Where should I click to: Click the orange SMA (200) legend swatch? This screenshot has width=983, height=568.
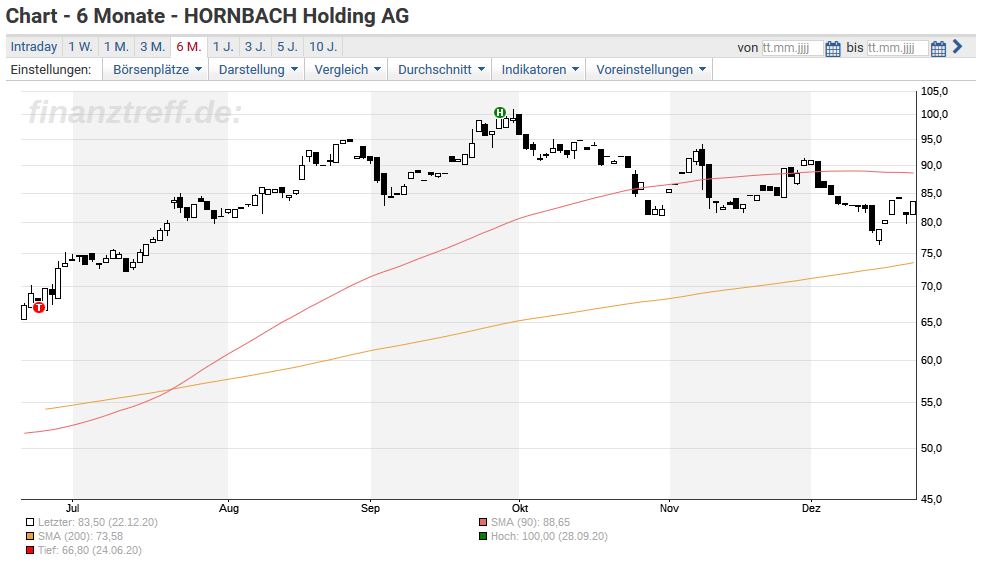(29, 536)
